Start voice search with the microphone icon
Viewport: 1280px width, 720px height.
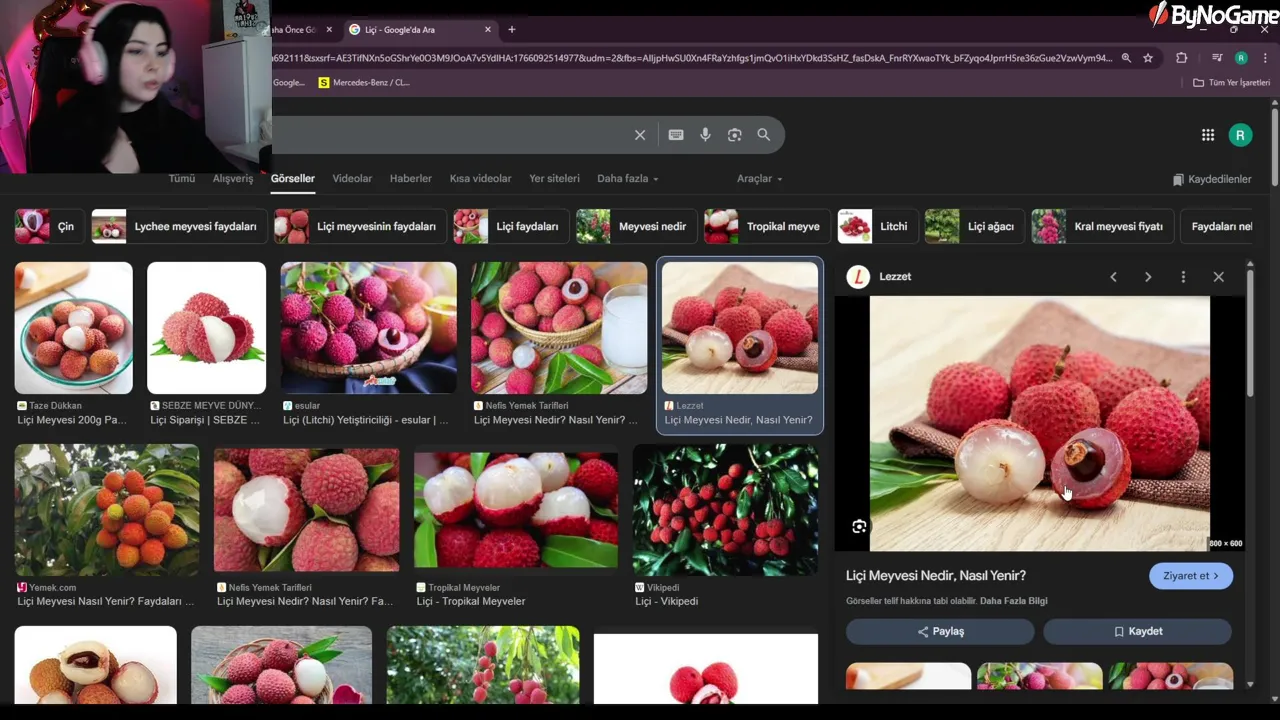(705, 135)
